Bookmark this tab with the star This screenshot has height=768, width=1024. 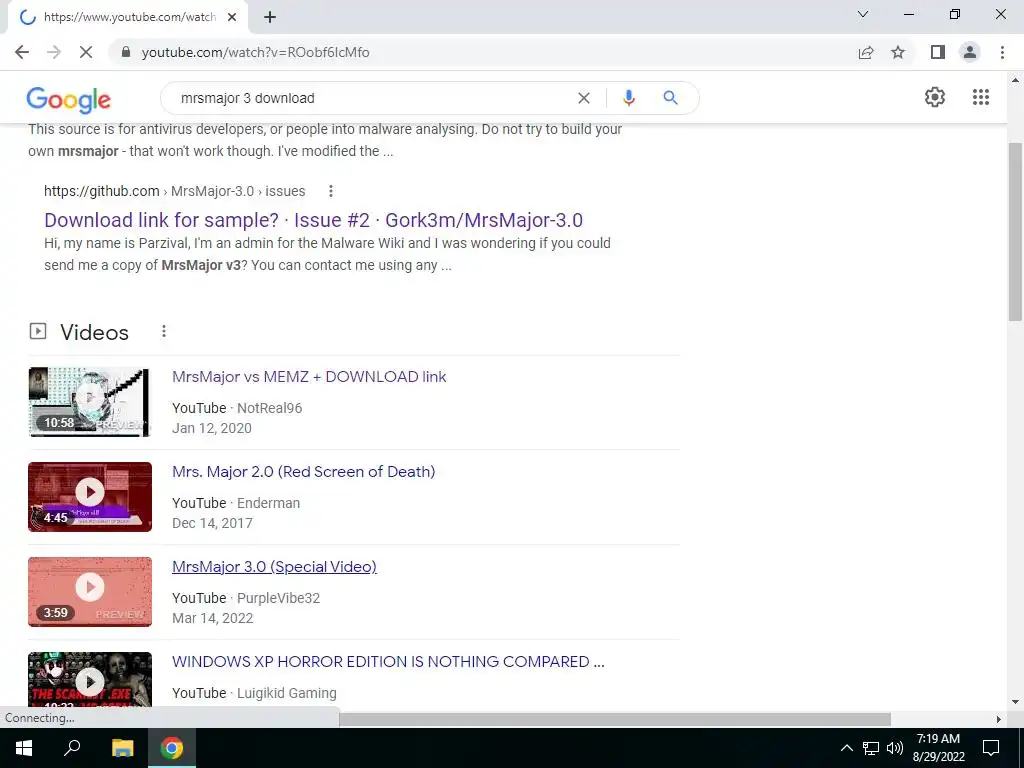[898, 52]
